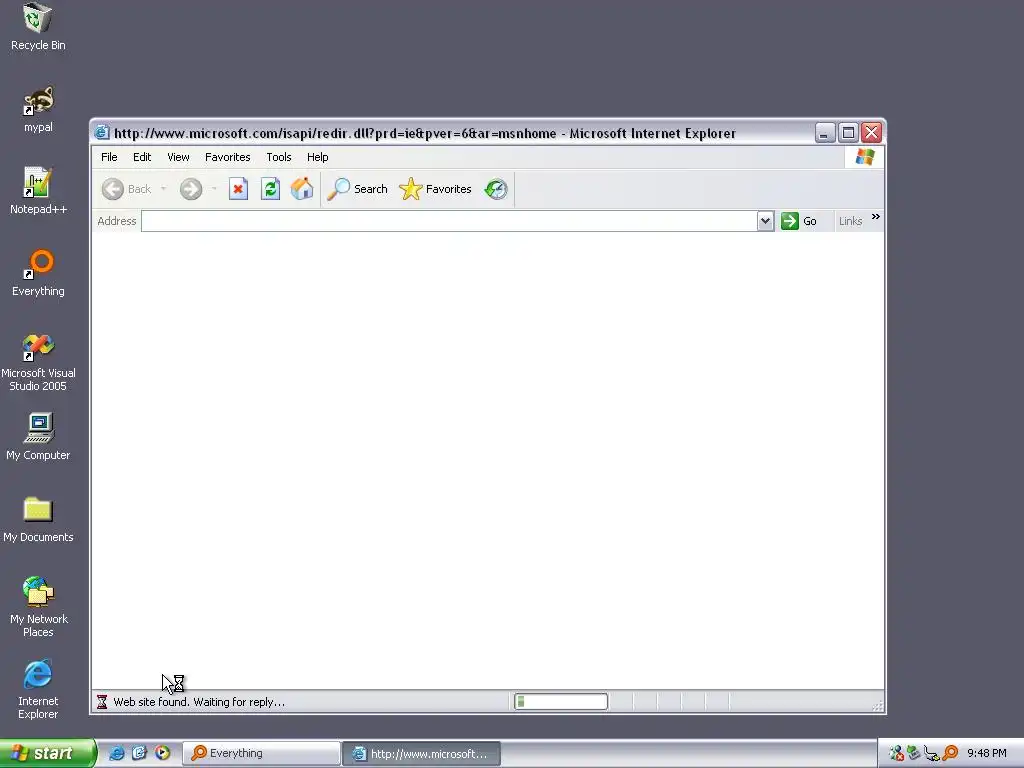Screen dimensions: 1024x768
Task: Click the Links toolbar label
Action: point(850,221)
